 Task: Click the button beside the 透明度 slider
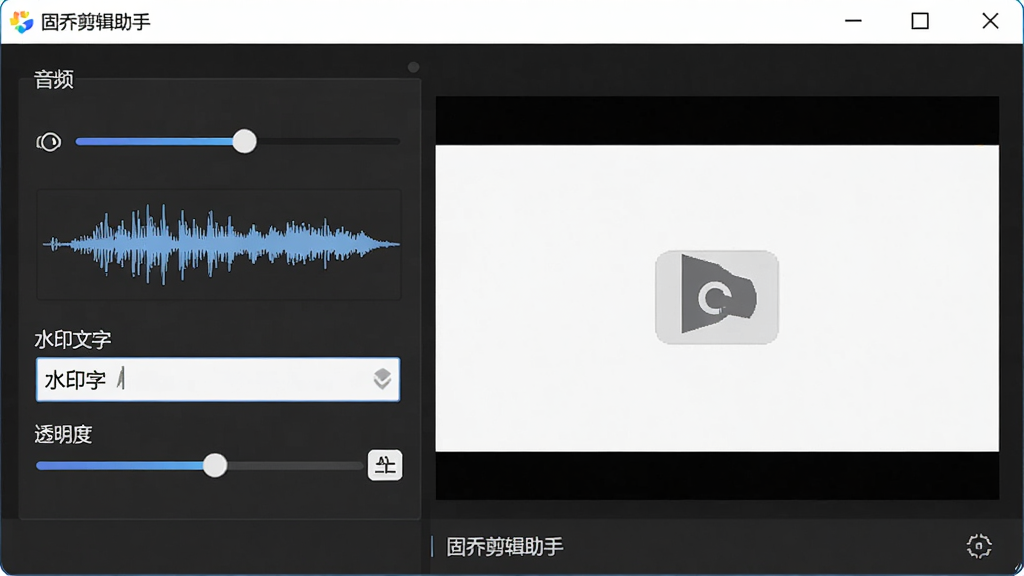[x=385, y=465]
